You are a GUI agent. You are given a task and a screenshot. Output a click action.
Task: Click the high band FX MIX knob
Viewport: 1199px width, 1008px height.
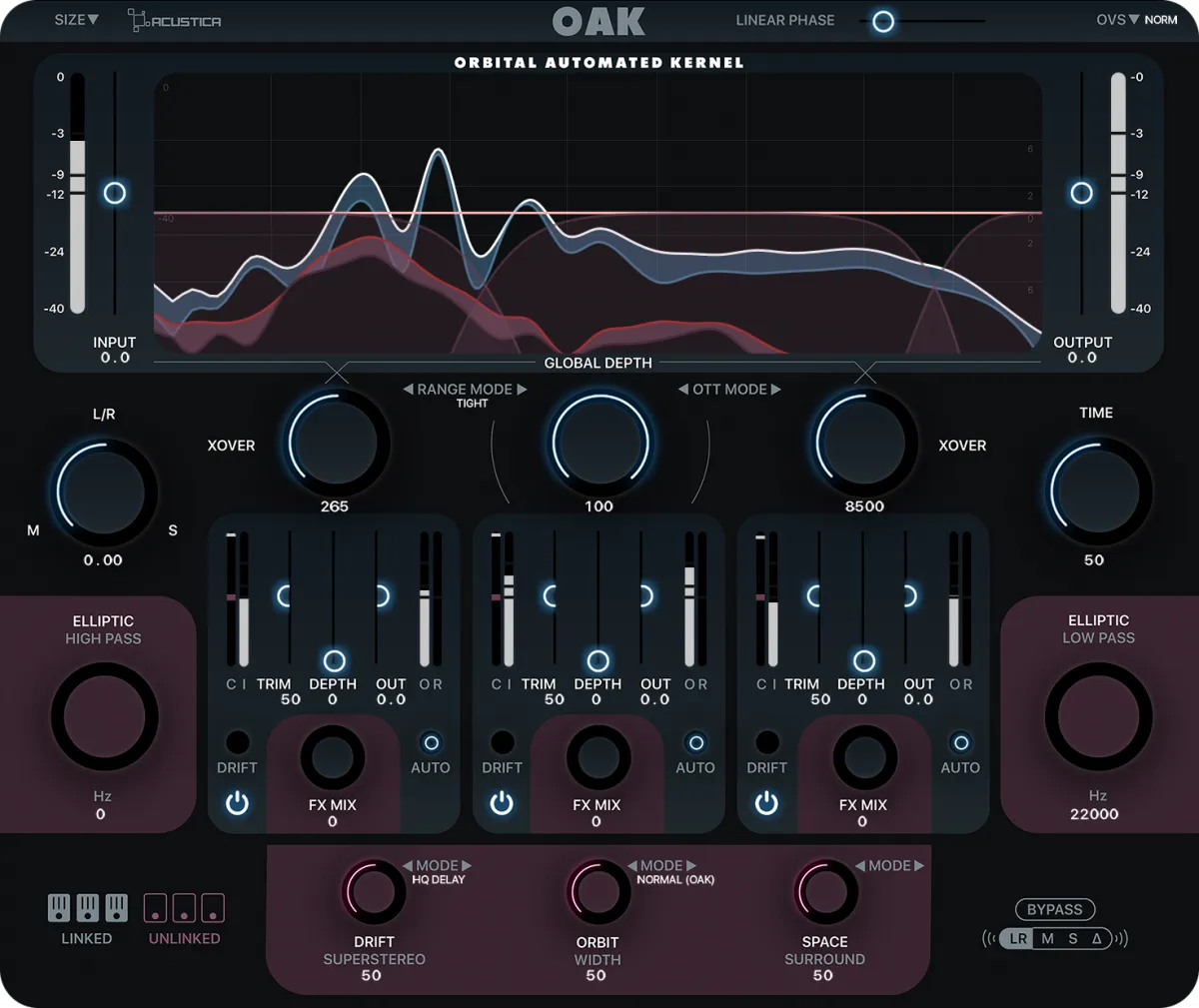point(864,758)
